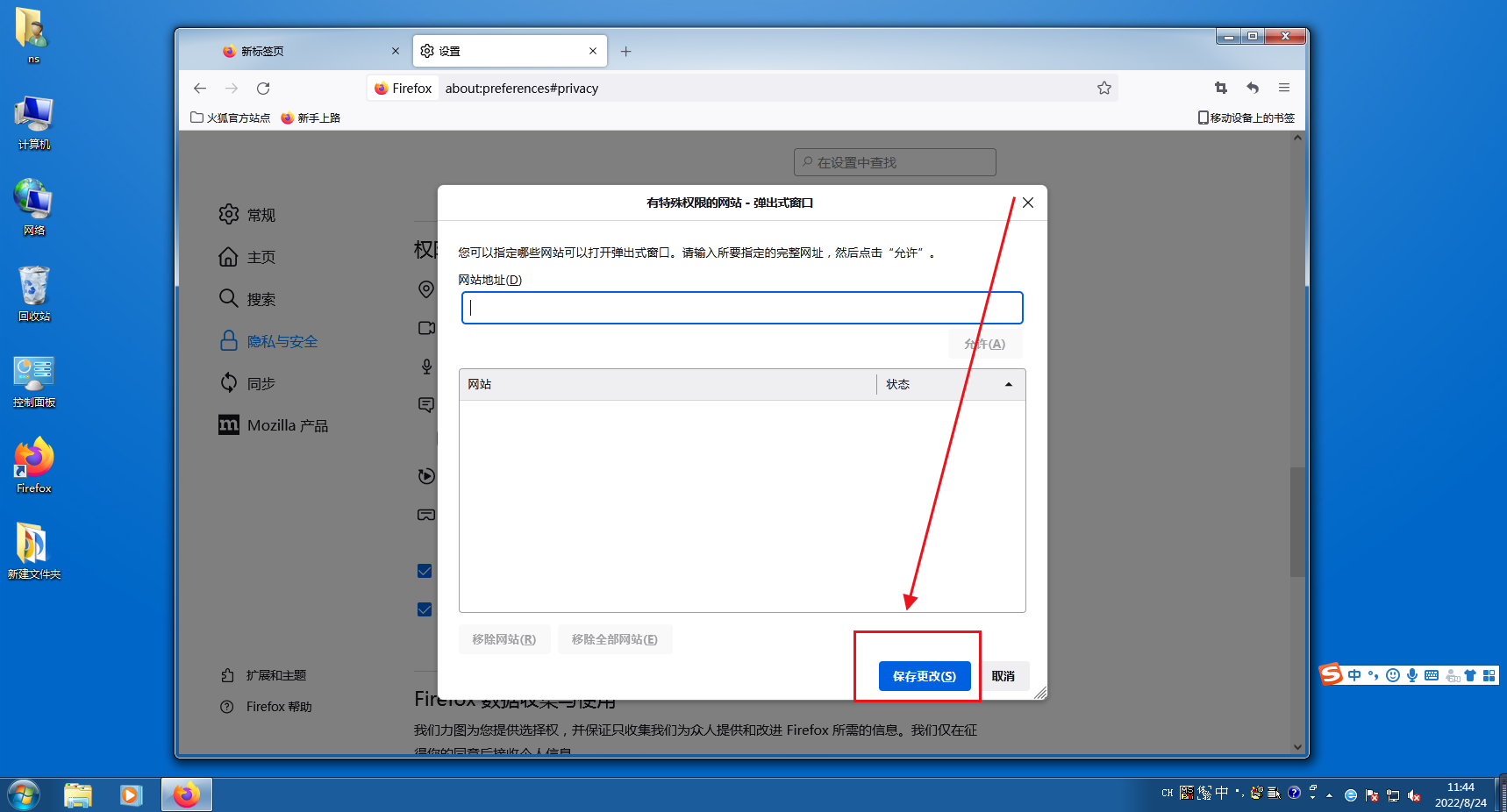This screenshot has height=812, width=1507.
Task: Click the Firefox back arrow
Action: click(200, 89)
